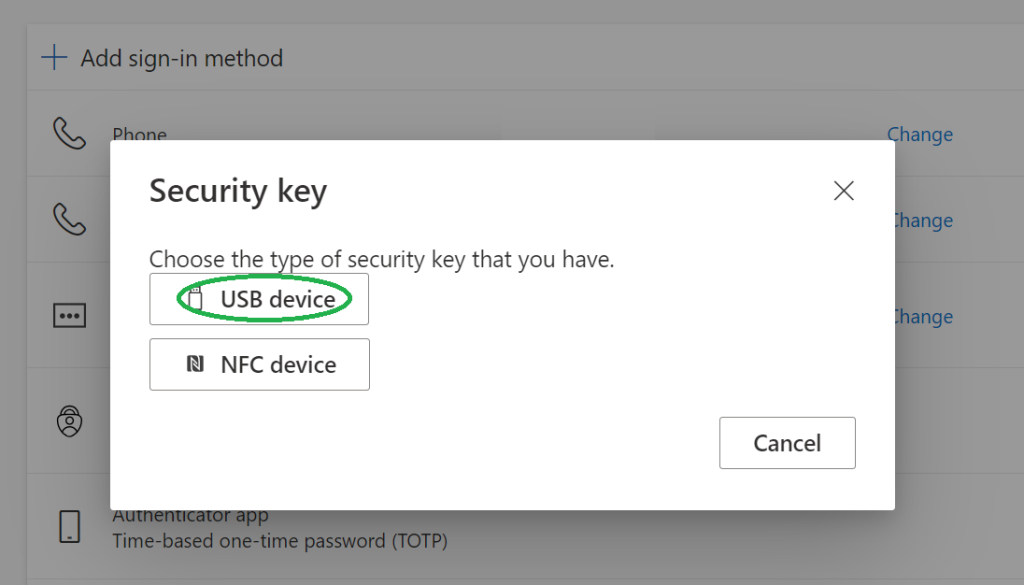The height and width of the screenshot is (585, 1024).
Task: Click Change link in the Phone row
Action: 919,135
